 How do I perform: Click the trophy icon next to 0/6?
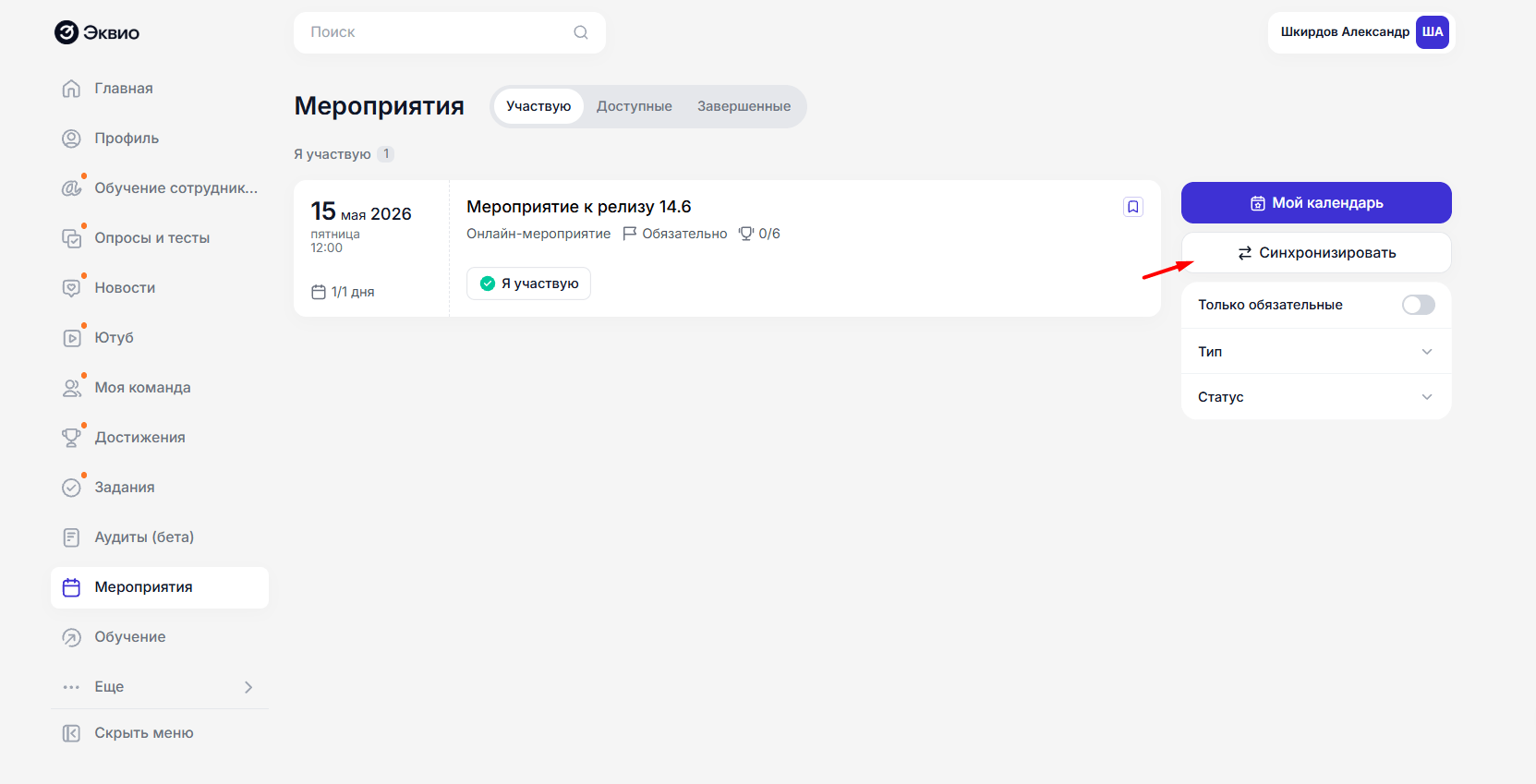pos(746,234)
